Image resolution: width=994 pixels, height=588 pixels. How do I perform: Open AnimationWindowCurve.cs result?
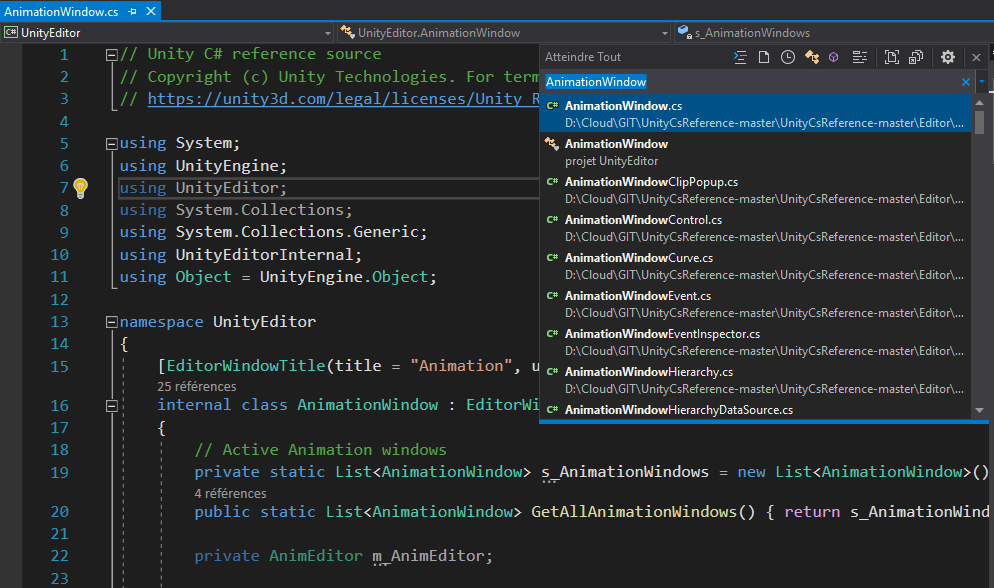755,265
